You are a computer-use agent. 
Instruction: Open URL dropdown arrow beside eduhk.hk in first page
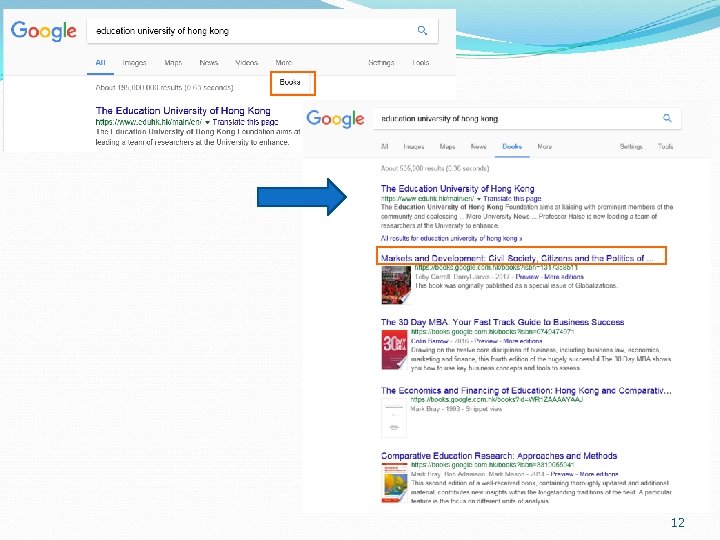207,123
